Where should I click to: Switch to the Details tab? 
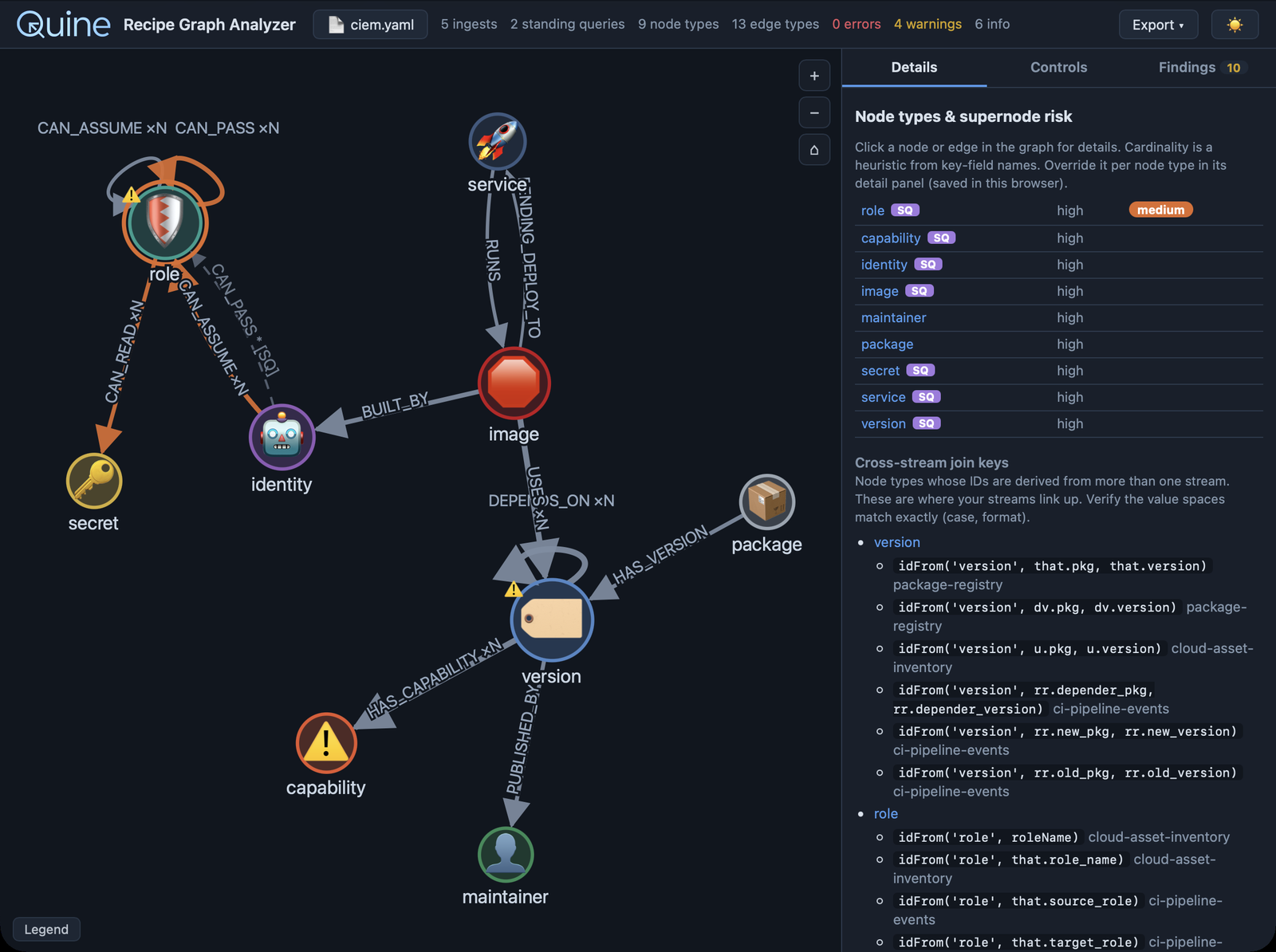pyautogui.click(x=914, y=68)
